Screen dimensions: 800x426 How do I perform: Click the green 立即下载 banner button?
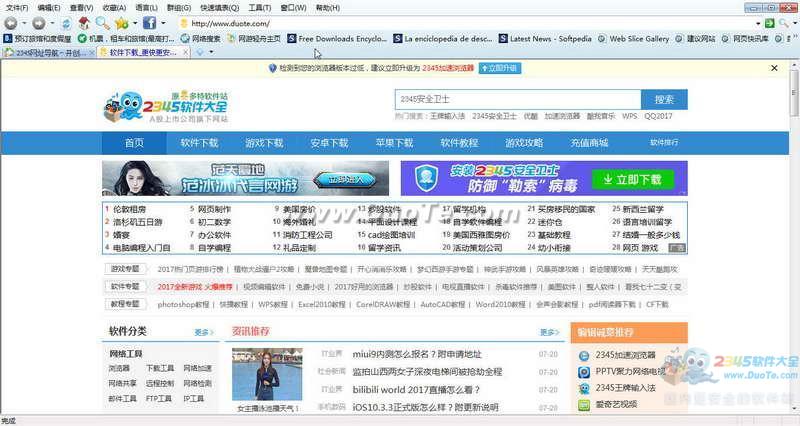(633, 179)
